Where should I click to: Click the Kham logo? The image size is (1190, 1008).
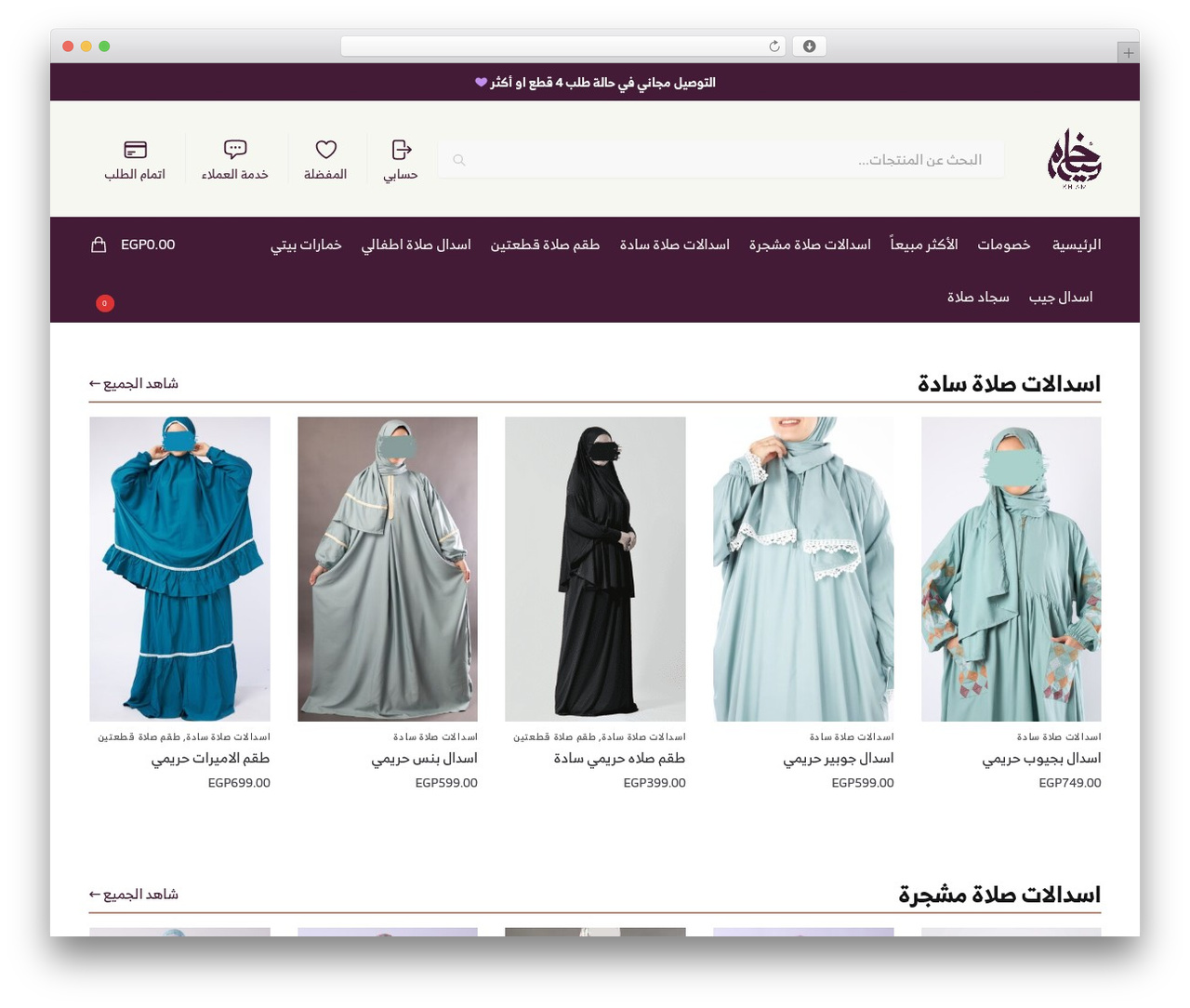[1074, 159]
